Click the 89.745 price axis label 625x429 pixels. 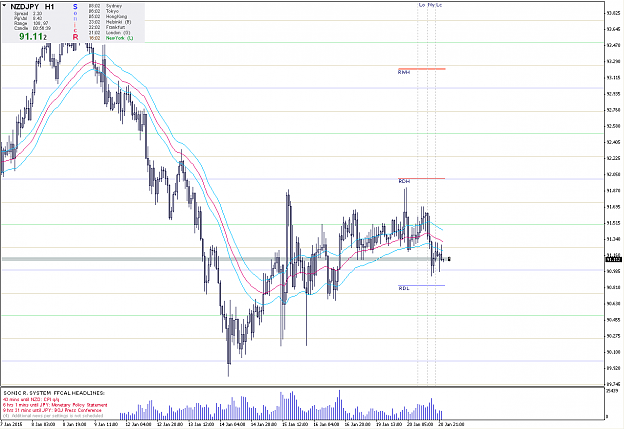point(613,384)
